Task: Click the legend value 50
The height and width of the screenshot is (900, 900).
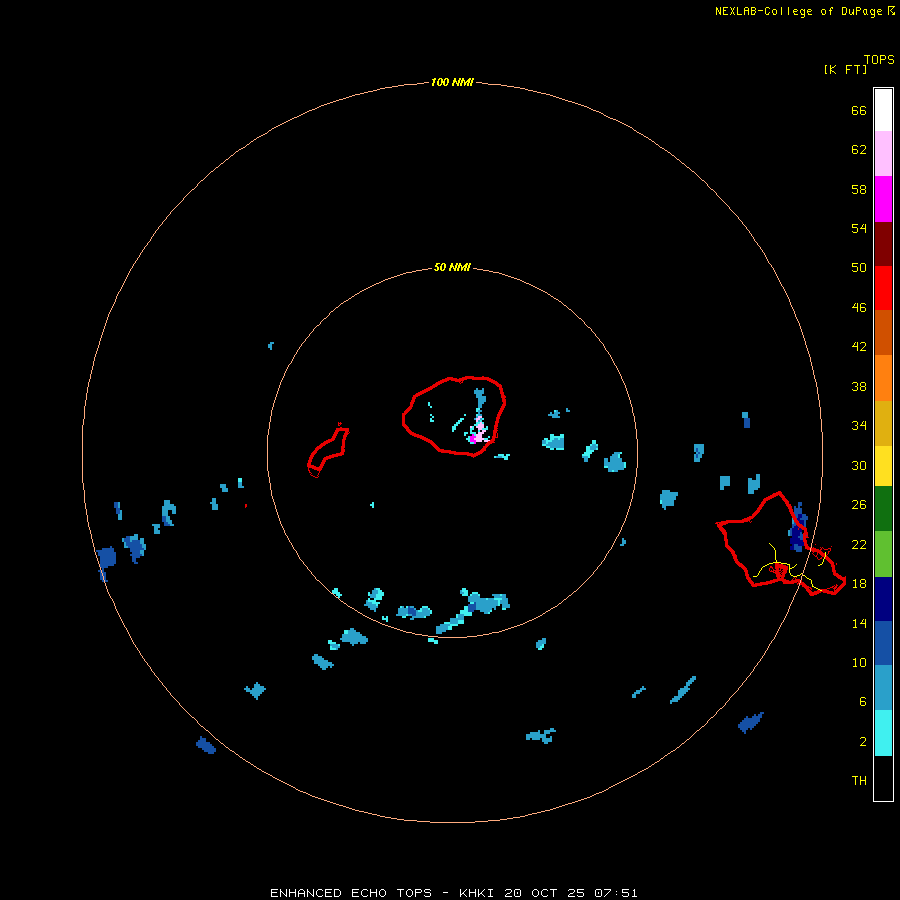Action: pos(859,267)
